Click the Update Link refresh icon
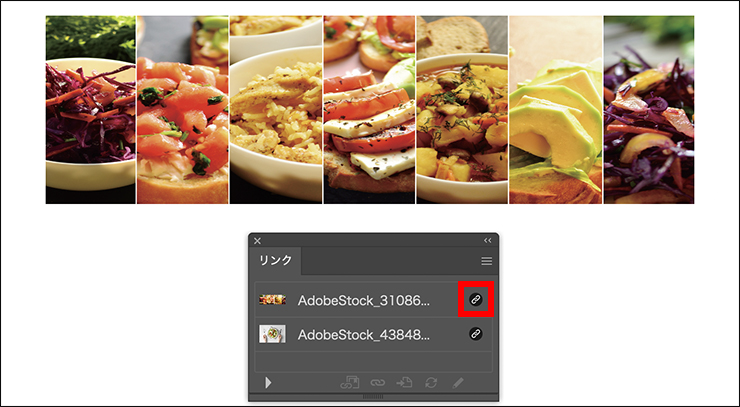This screenshot has width=740, height=407. (x=431, y=382)
